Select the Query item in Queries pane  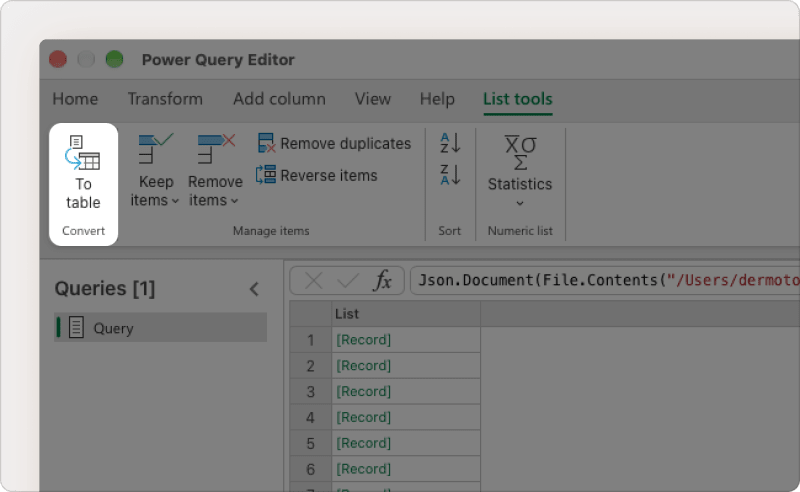click(x=160, y=328)
